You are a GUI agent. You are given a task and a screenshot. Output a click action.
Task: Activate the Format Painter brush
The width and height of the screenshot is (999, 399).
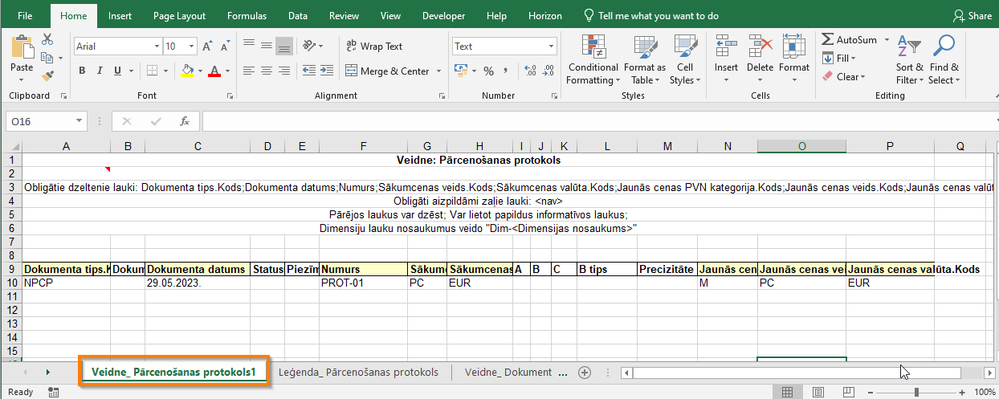point(47,75)
